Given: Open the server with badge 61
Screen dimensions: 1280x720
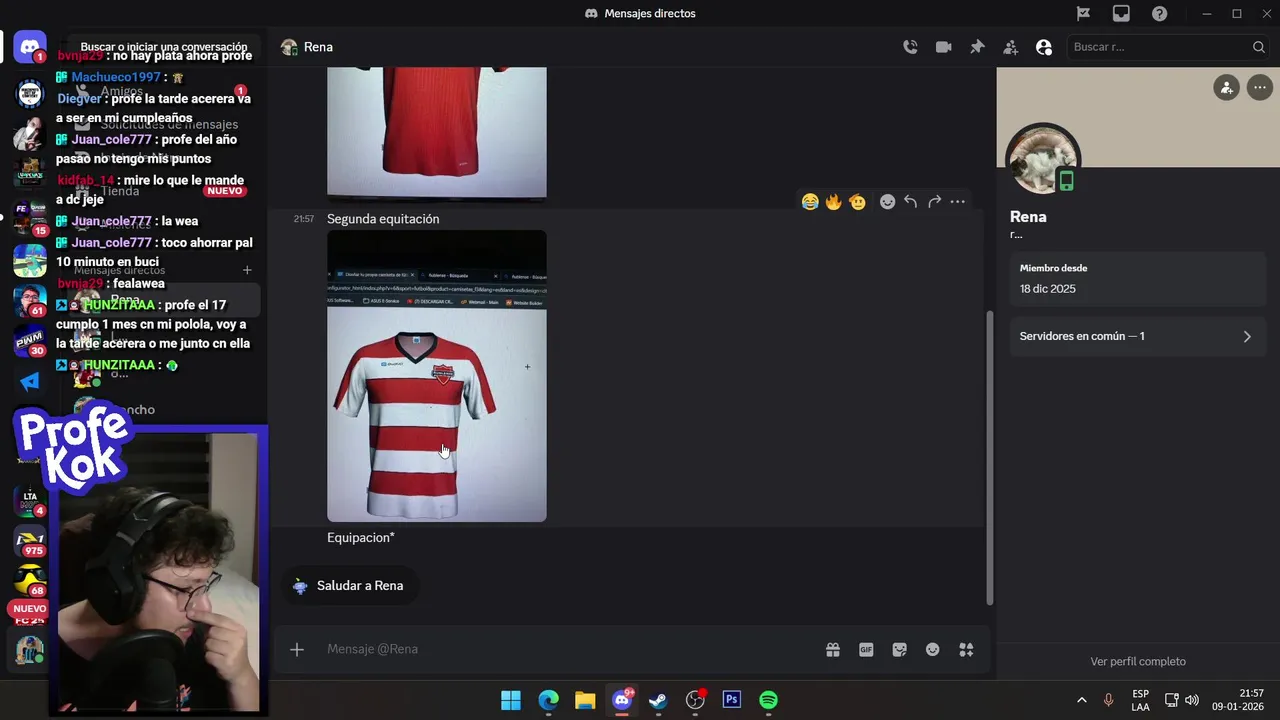Looking at the screenshot, I should pyautogui.click(x=30, y=301).
